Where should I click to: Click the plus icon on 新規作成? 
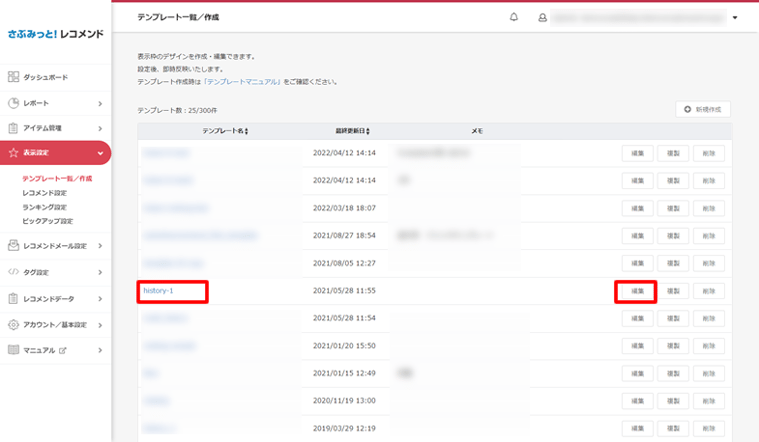coord(687,109)
